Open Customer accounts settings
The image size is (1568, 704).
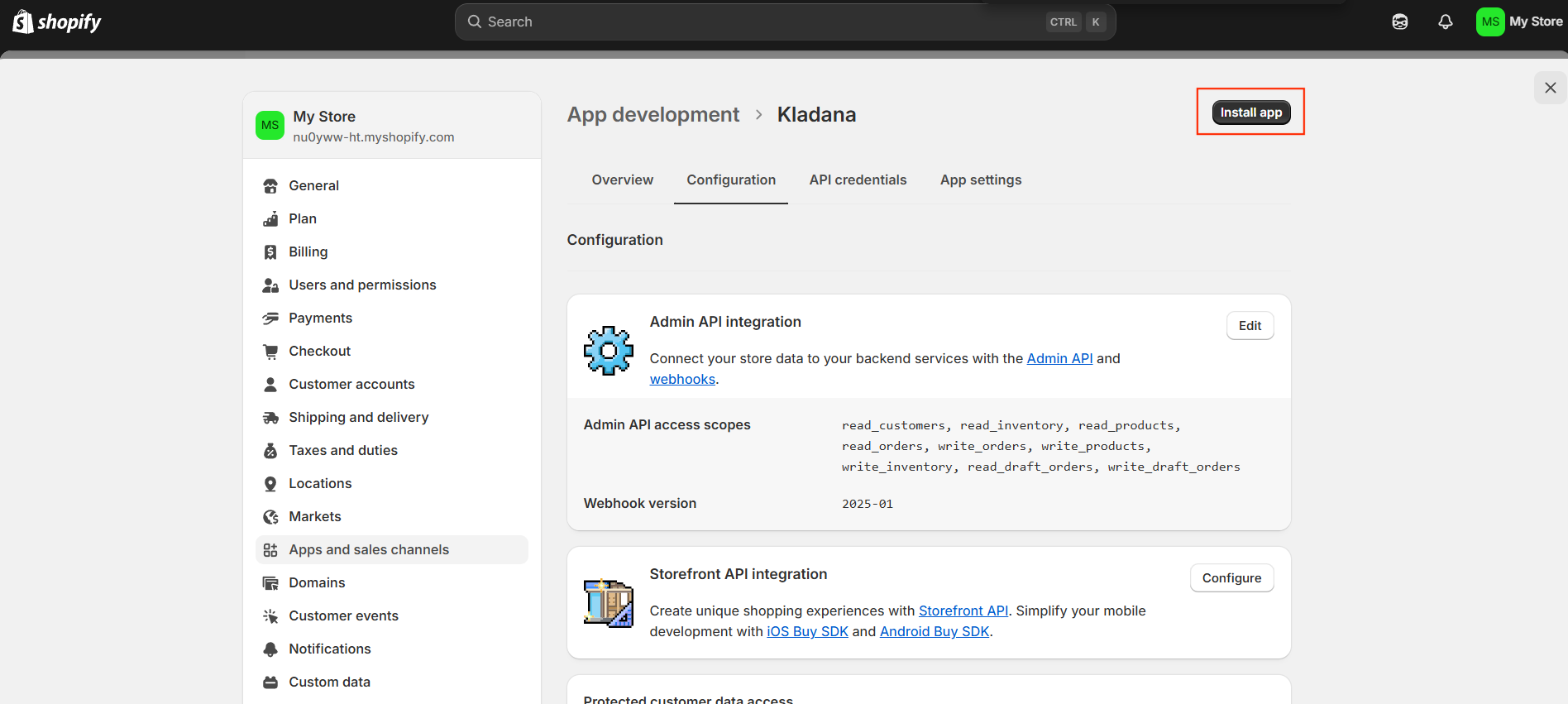point(392,384)
